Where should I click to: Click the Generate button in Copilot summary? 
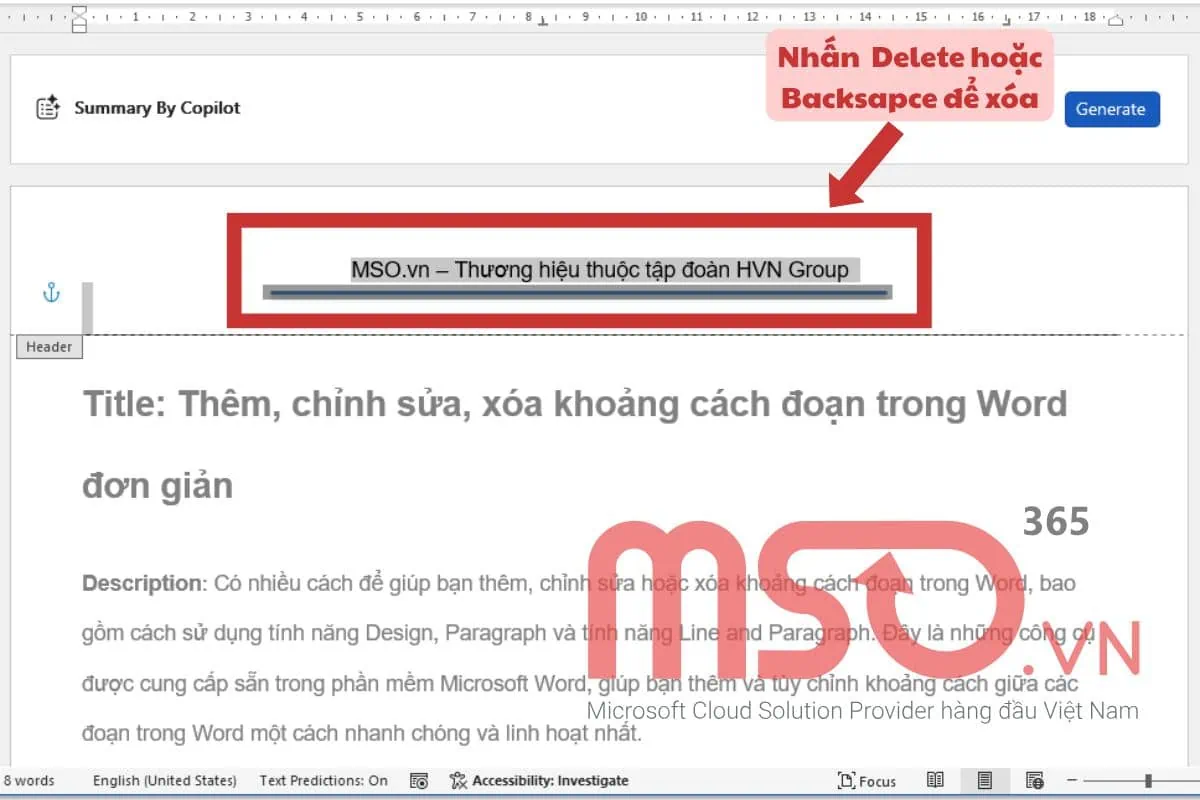pos(1111,109)
